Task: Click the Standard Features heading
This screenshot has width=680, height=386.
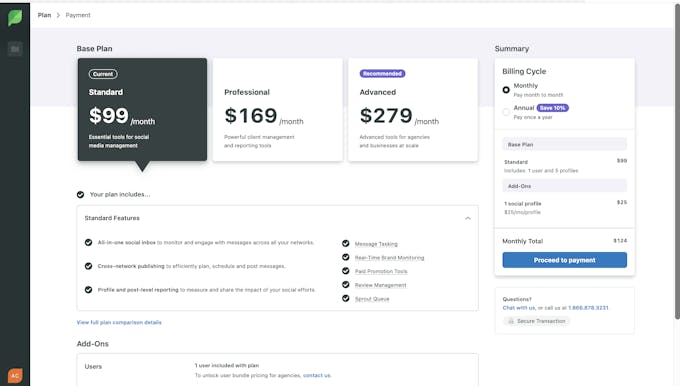Action: 112,218
